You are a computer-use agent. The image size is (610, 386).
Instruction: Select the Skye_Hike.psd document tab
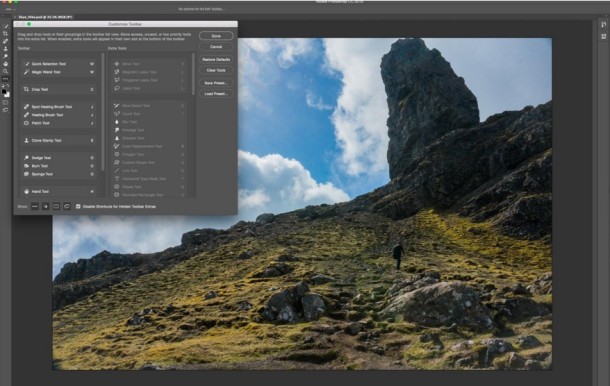click(x=44, y=17)
